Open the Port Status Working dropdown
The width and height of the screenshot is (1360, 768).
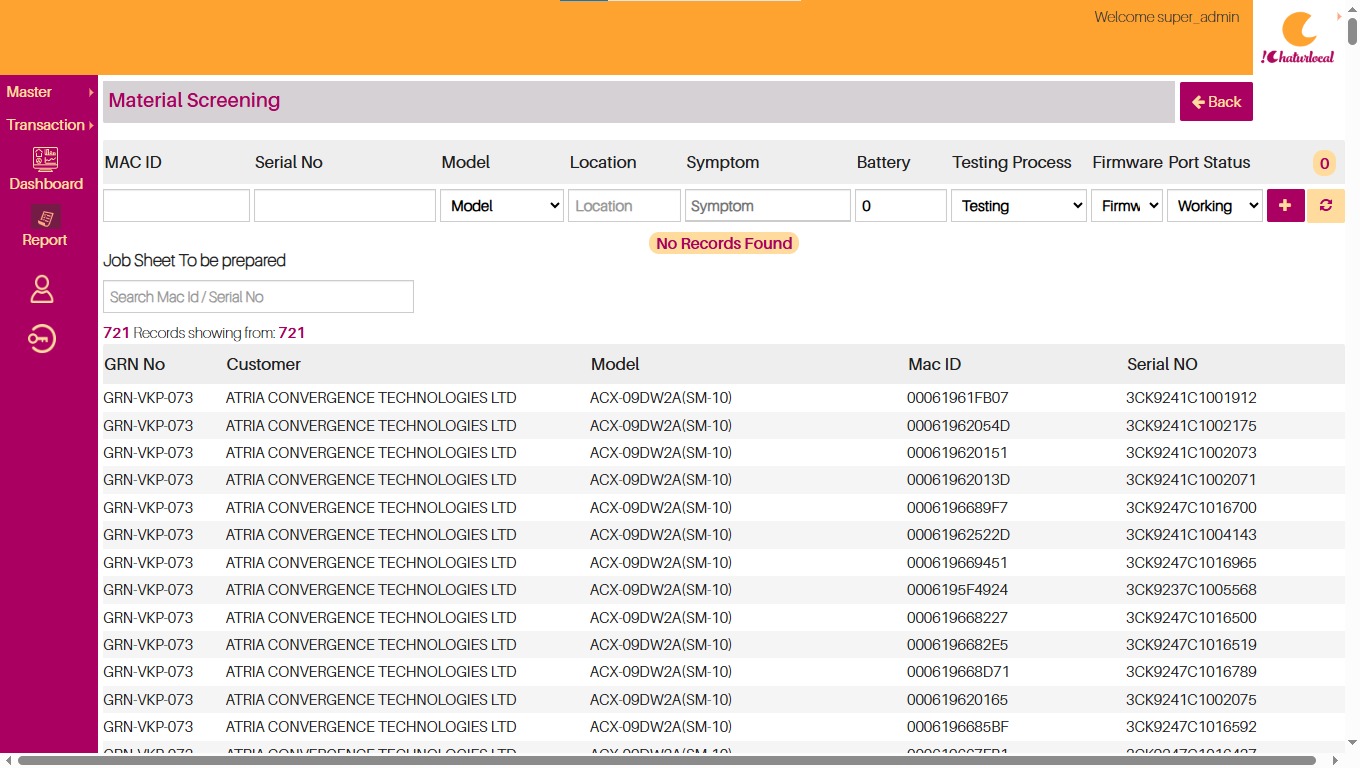[1215, 206]
